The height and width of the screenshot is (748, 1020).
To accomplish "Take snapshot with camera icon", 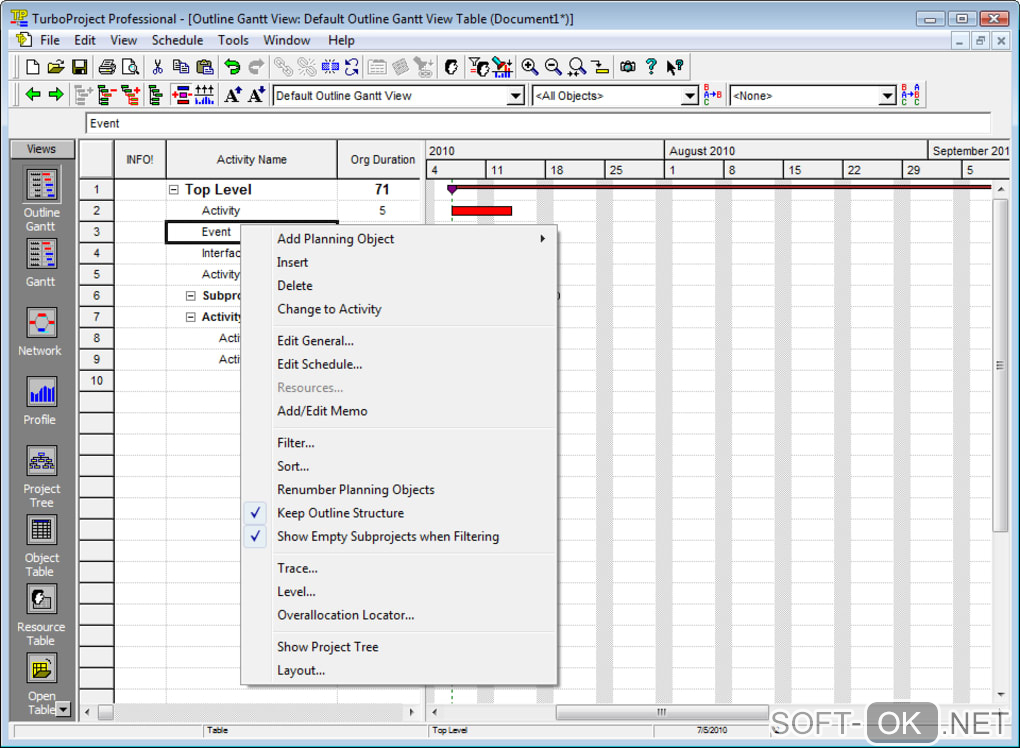I will click(x=628, y=66).
